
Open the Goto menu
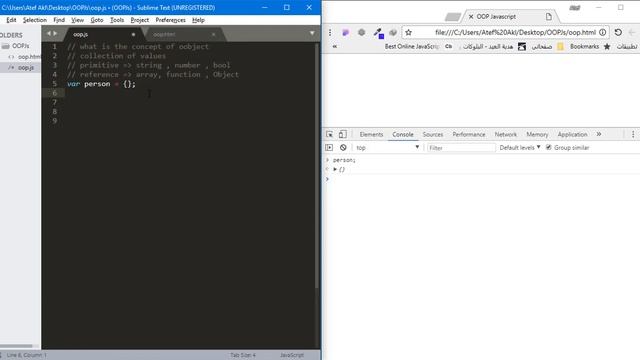[97, 20]
